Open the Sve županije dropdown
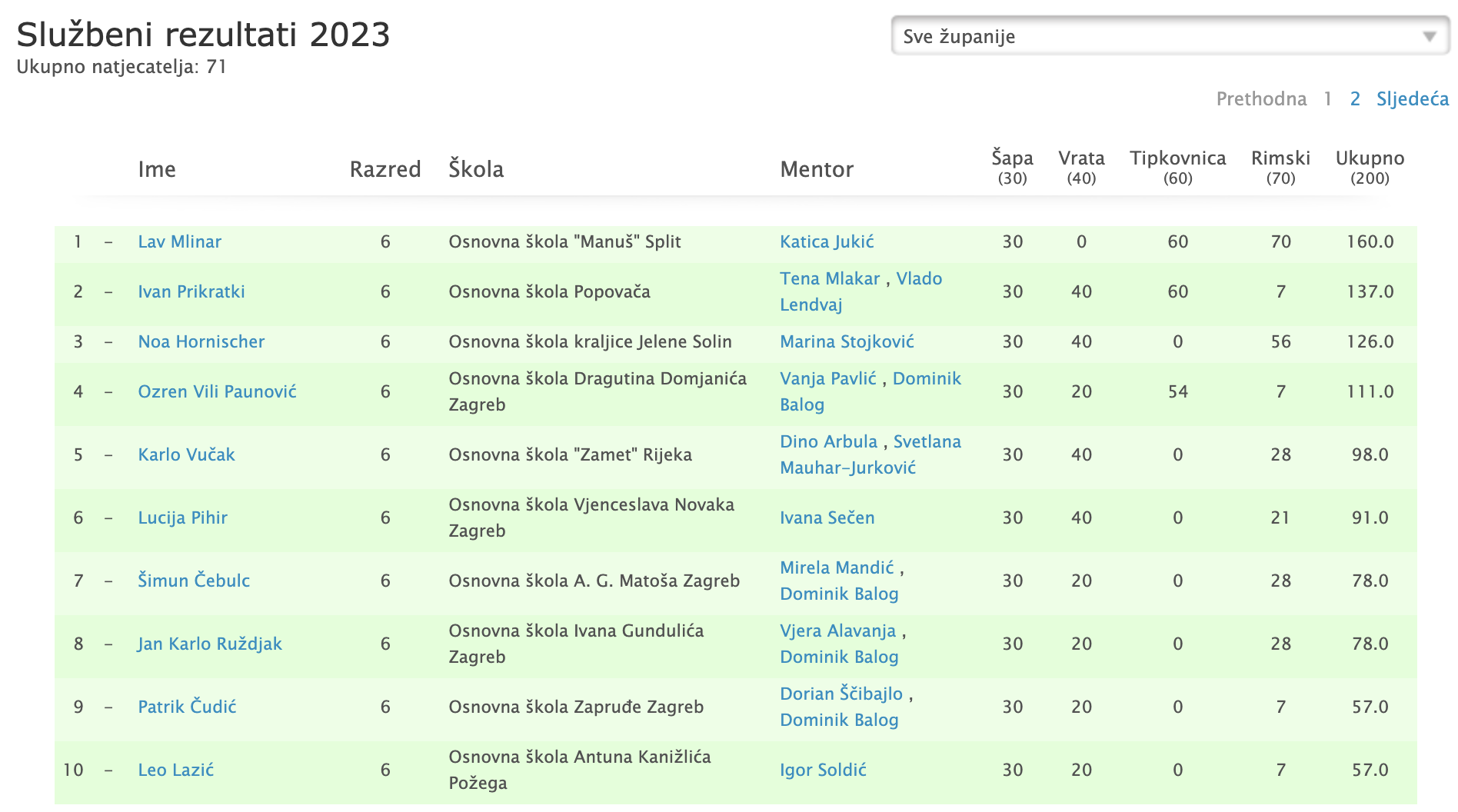Image resolution: width=1458 pixels, height=812 pixels. (1170, 36)
